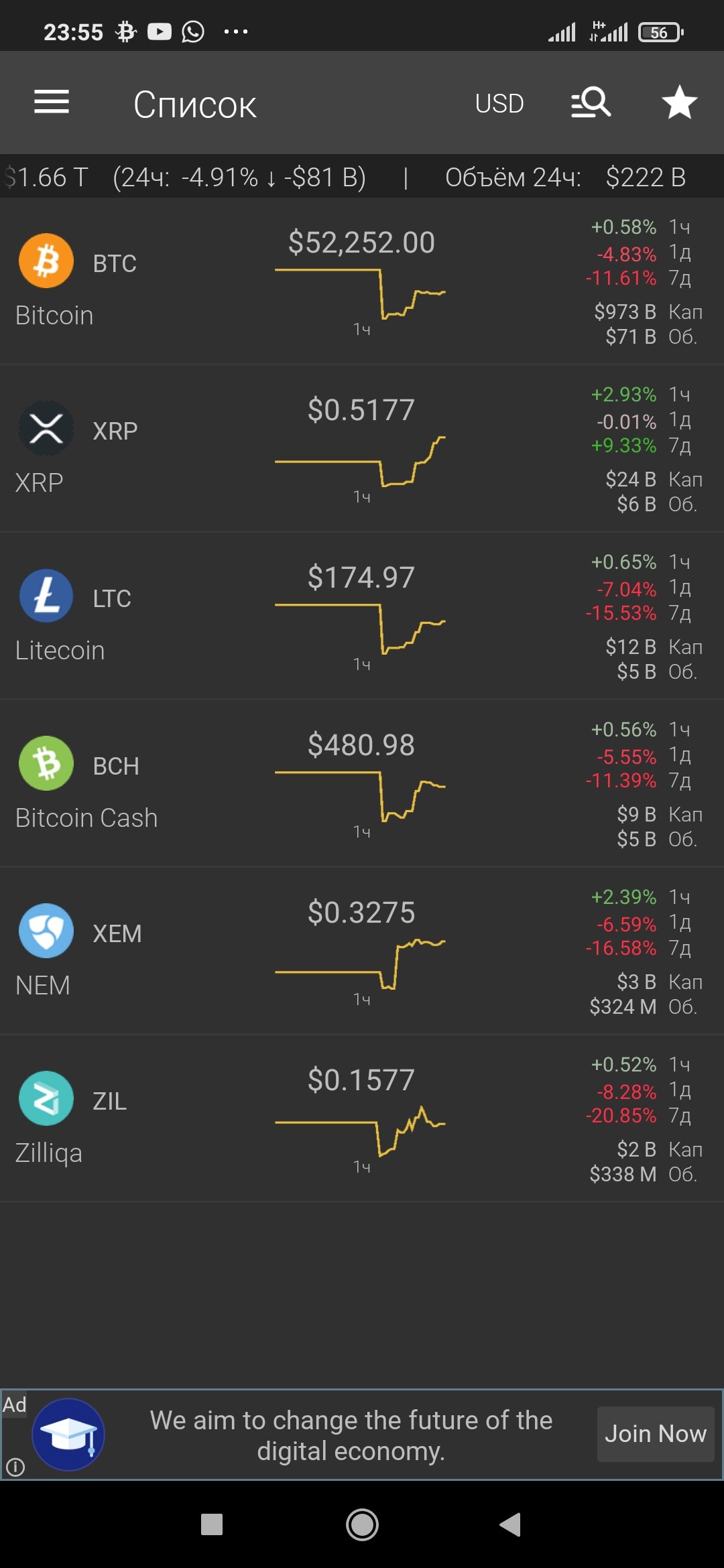This screenshot has height=1568, width=724.
Task: Toggle the favorites star filter
Action: tap(679, 103)
